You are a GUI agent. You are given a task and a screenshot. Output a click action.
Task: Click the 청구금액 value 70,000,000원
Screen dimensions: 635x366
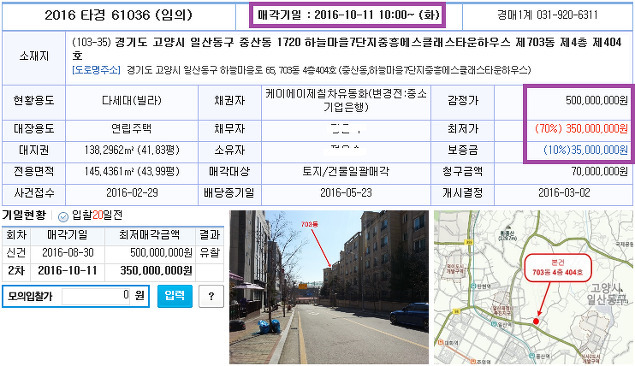600,171
